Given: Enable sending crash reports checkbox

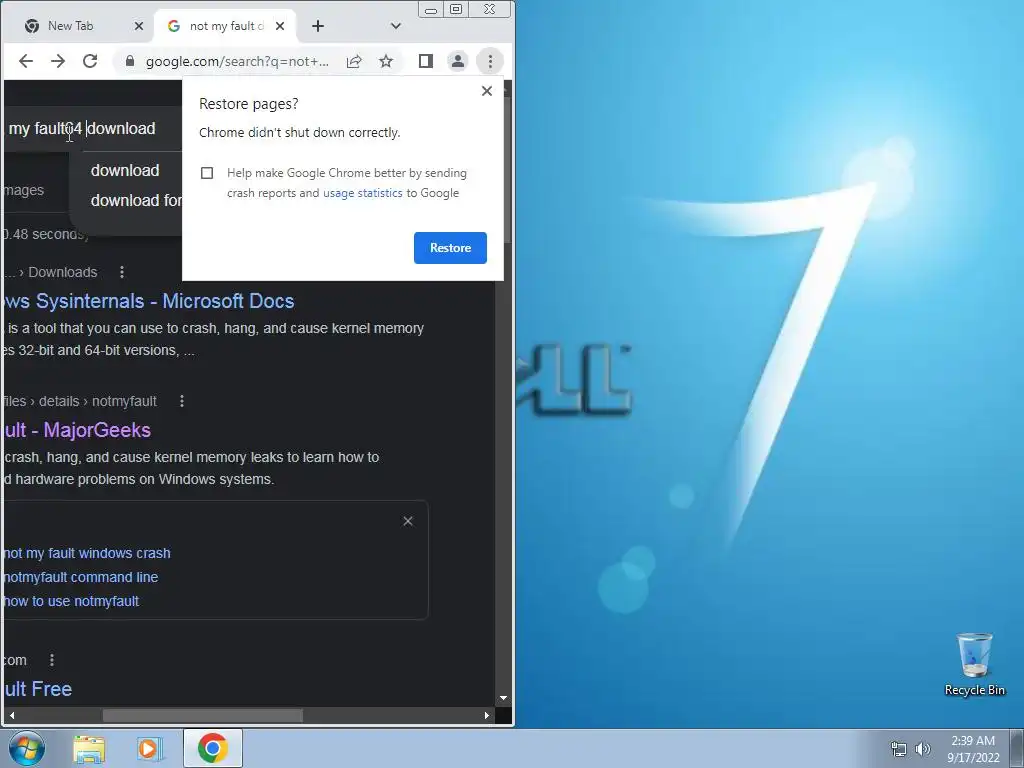Looking at the screenshot, I should tap(207, 173).
